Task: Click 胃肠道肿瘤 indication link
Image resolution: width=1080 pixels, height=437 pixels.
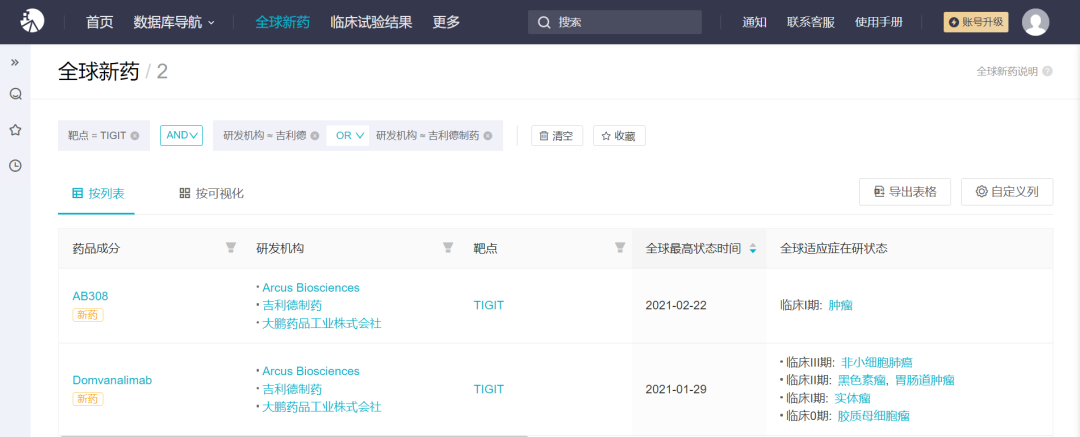Action: coord(924,380)
